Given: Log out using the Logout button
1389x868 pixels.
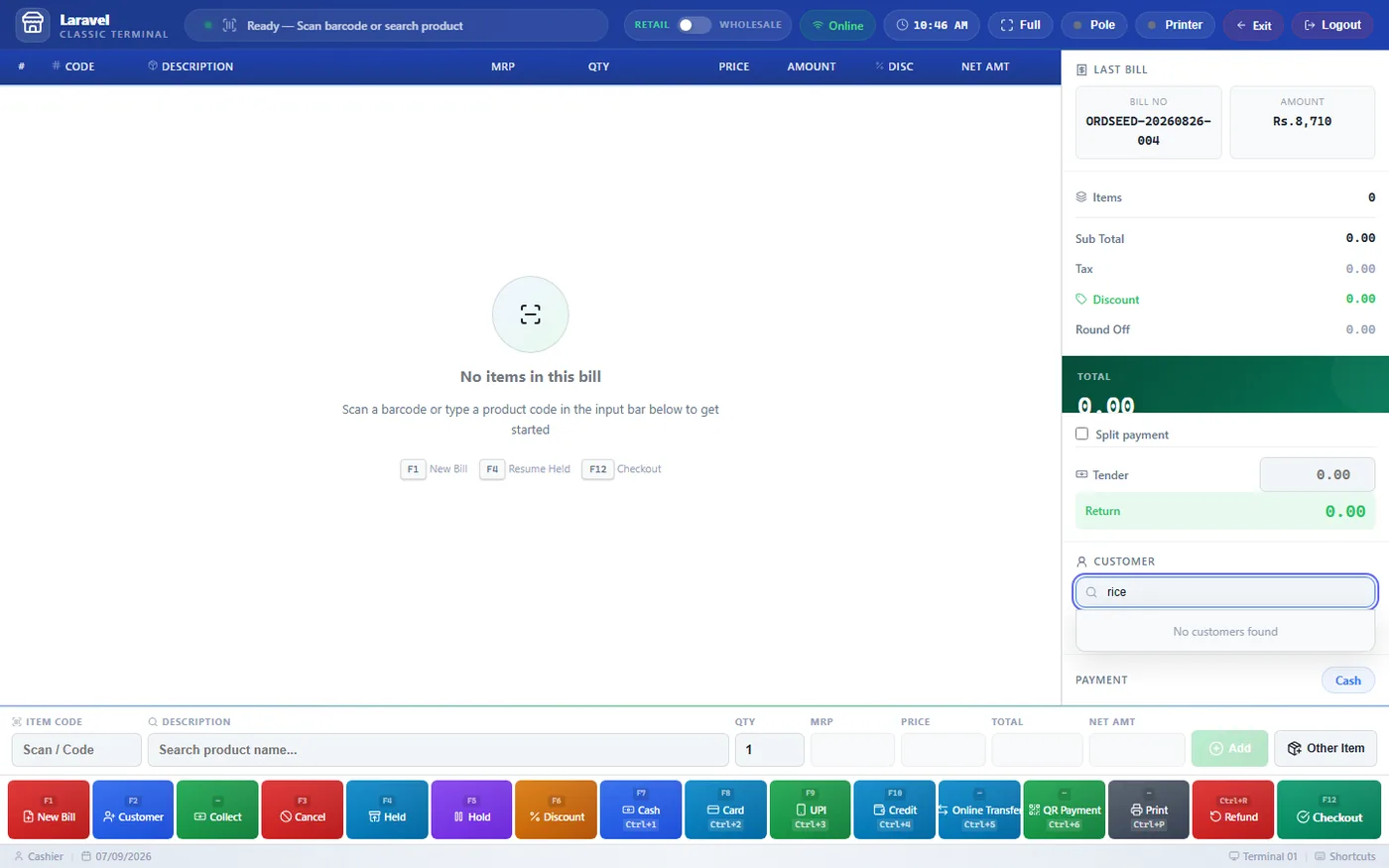Looking at the screenshot, I should [x=1331, y=25].
